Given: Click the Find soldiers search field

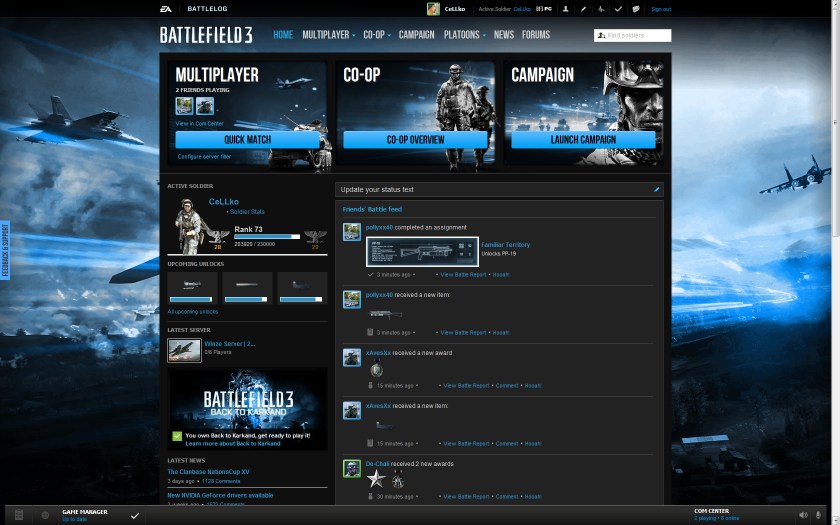Looking at the screenshot, I should pyautogui.click(x=632, y=35).
